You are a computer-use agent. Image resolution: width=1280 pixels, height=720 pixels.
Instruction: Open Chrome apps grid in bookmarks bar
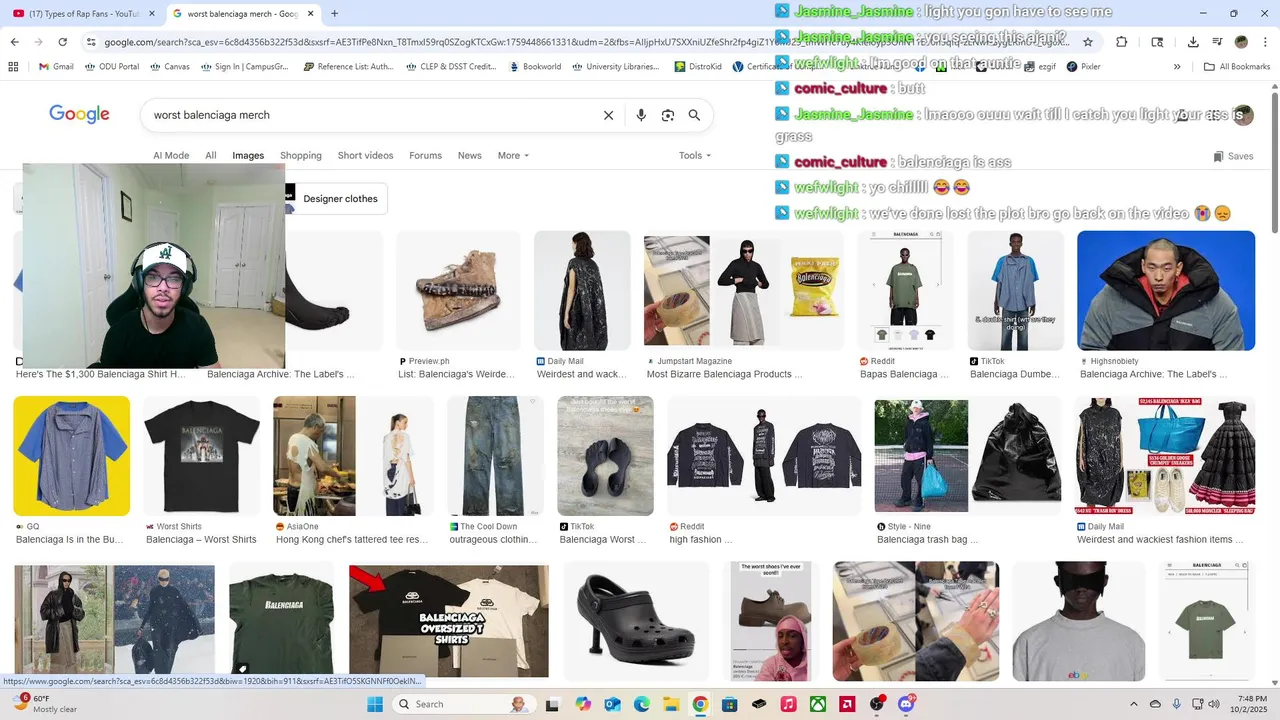[13, 67]
